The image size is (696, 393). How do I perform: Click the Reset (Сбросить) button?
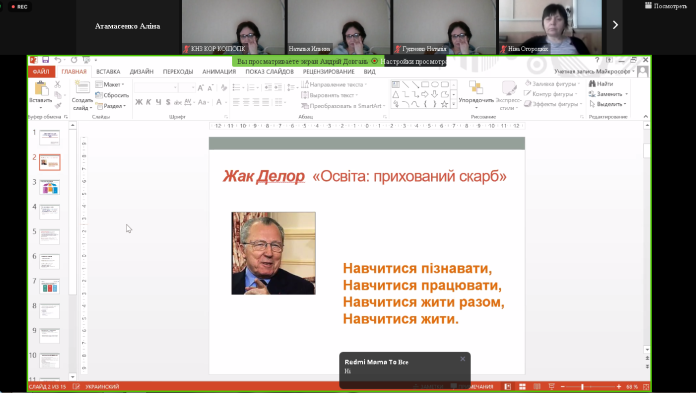point(112,95)
